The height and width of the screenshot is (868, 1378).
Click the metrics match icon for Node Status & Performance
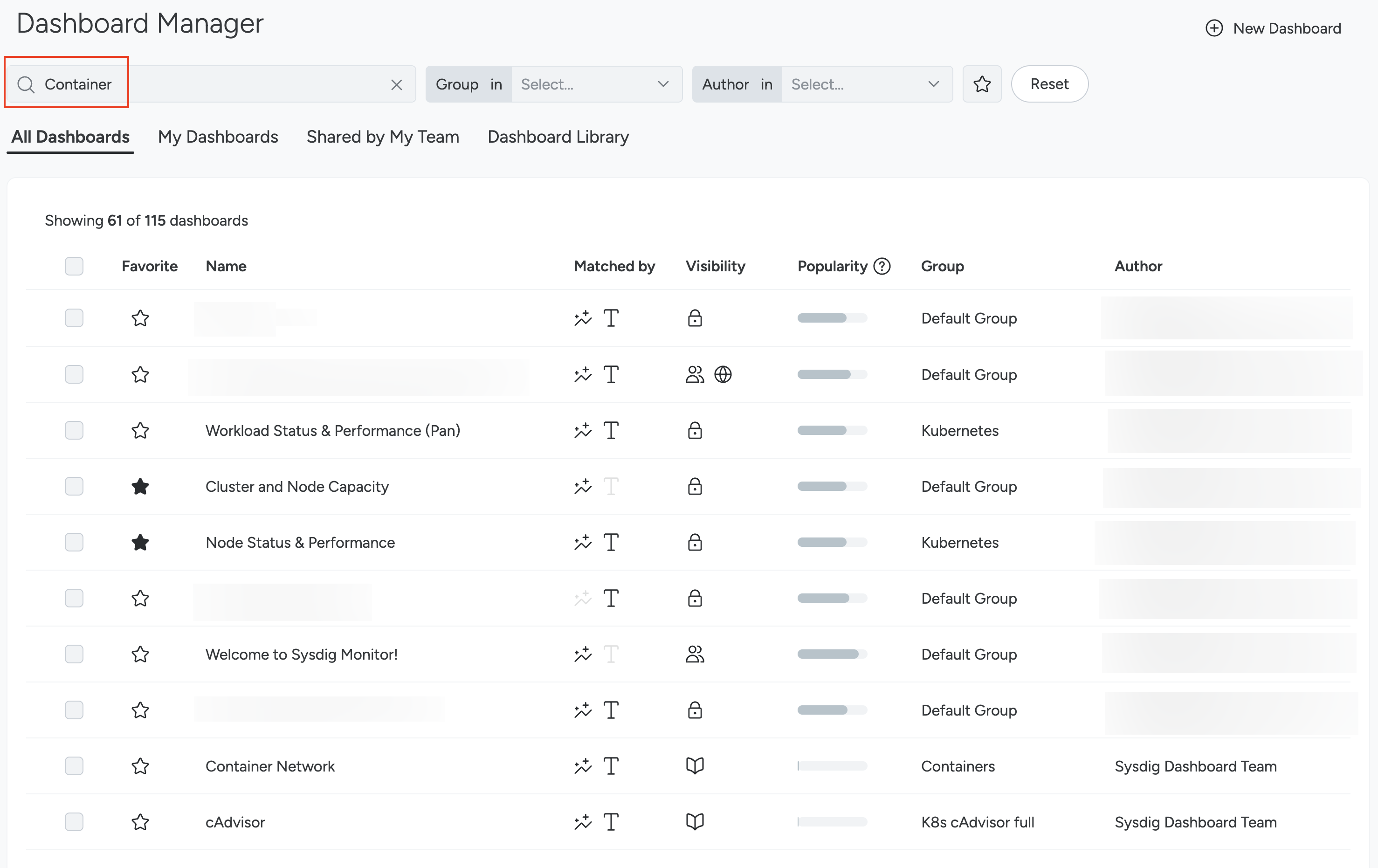pos(583,543)
